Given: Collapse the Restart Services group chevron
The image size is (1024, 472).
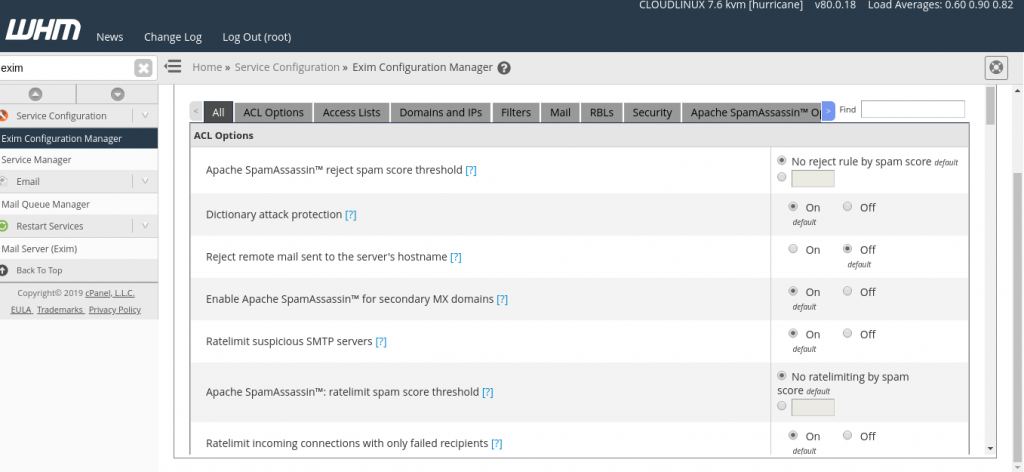Looking at the screenshot, I should pos(145,226).
